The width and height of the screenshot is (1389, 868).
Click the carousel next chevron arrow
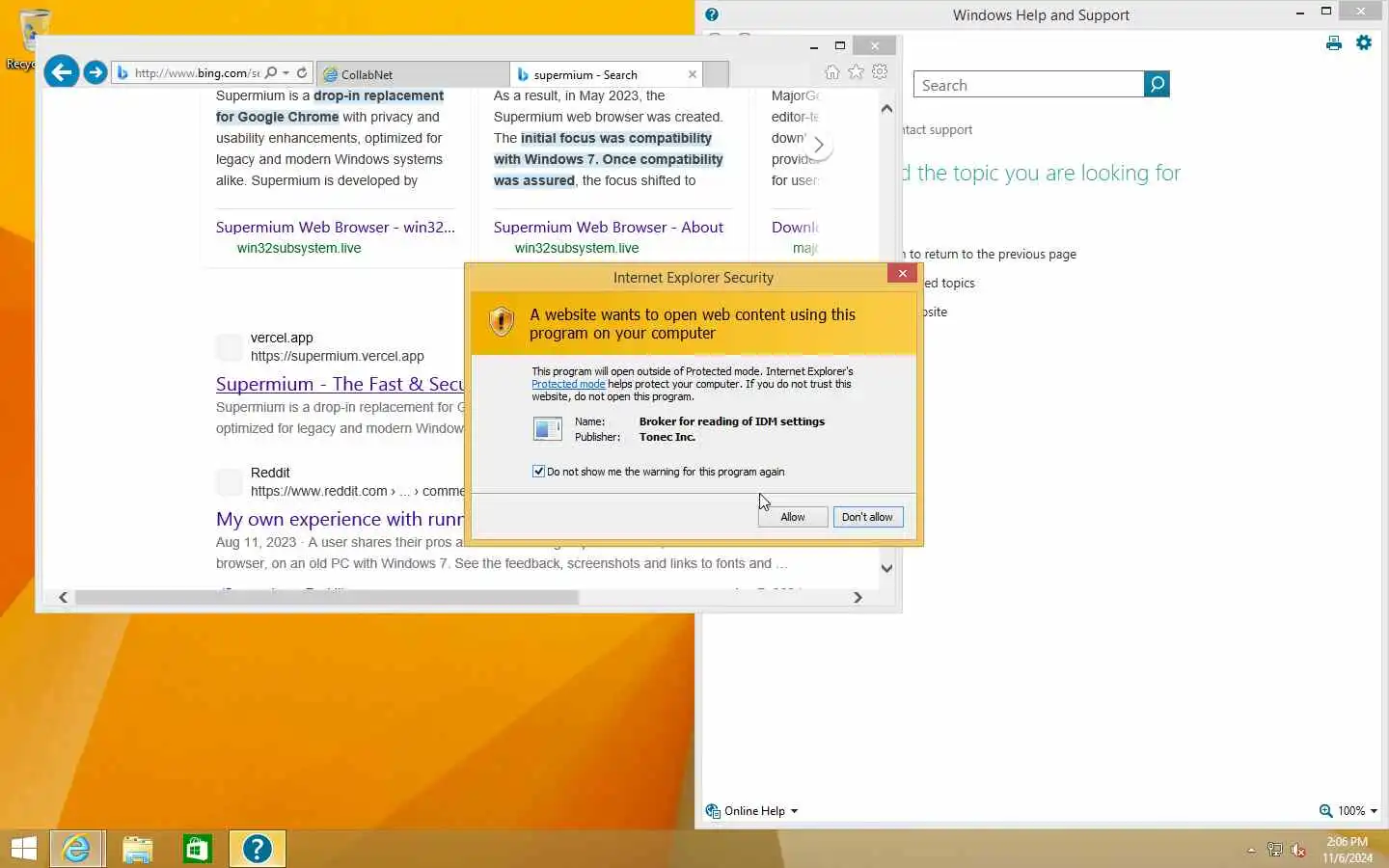(x=818, y=146)
